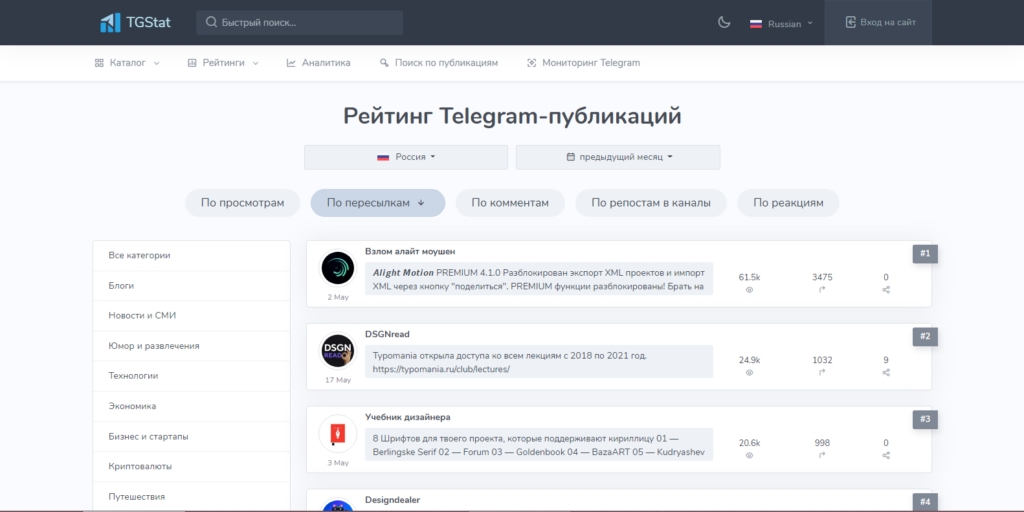Open the предыдущий месяц period dropdown
This screenshot has width=1024, height=512.
[618, 157]
